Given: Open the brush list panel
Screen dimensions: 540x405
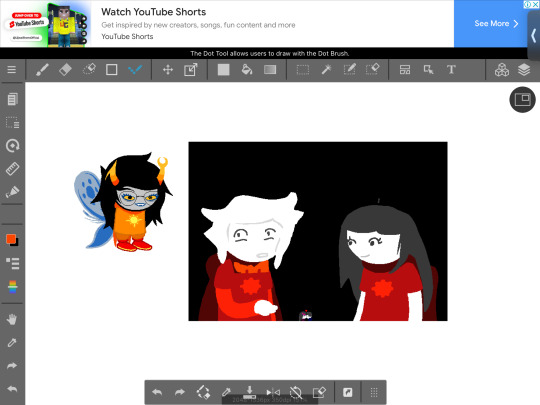Looking at the screenshot, I should pyautogui.click(x=12, y=263).
